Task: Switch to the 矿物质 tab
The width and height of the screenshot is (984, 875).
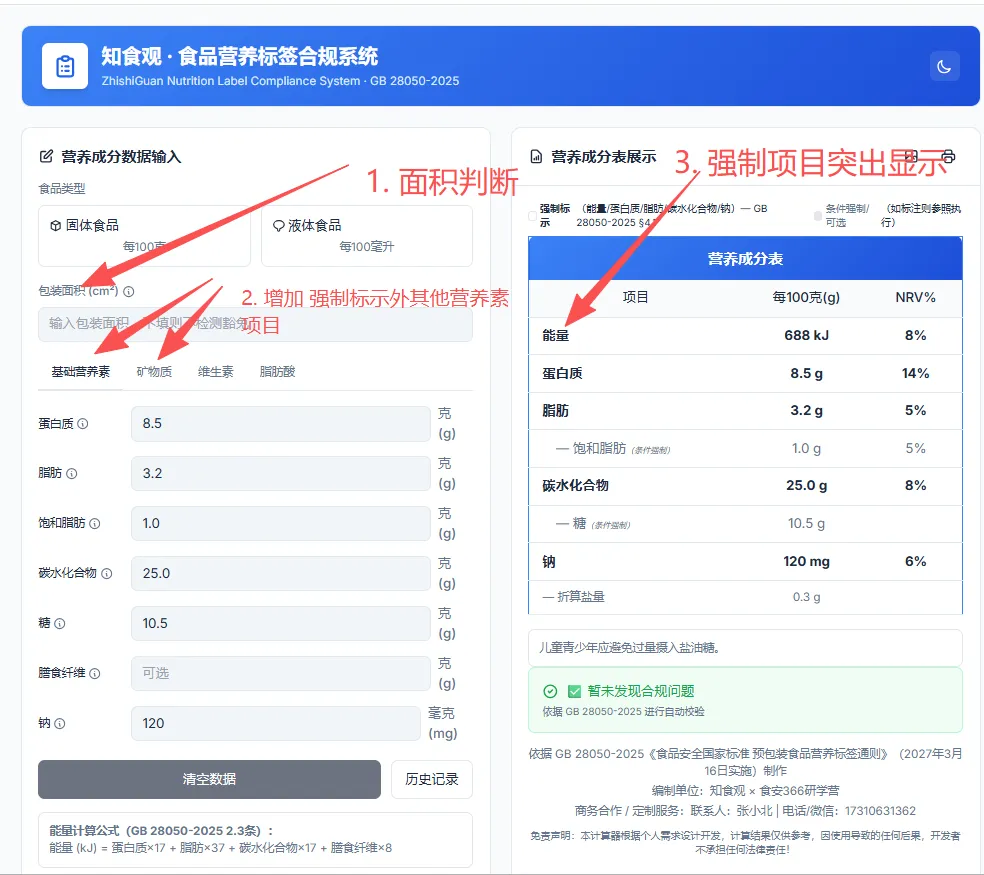Action: click(155, 371)
